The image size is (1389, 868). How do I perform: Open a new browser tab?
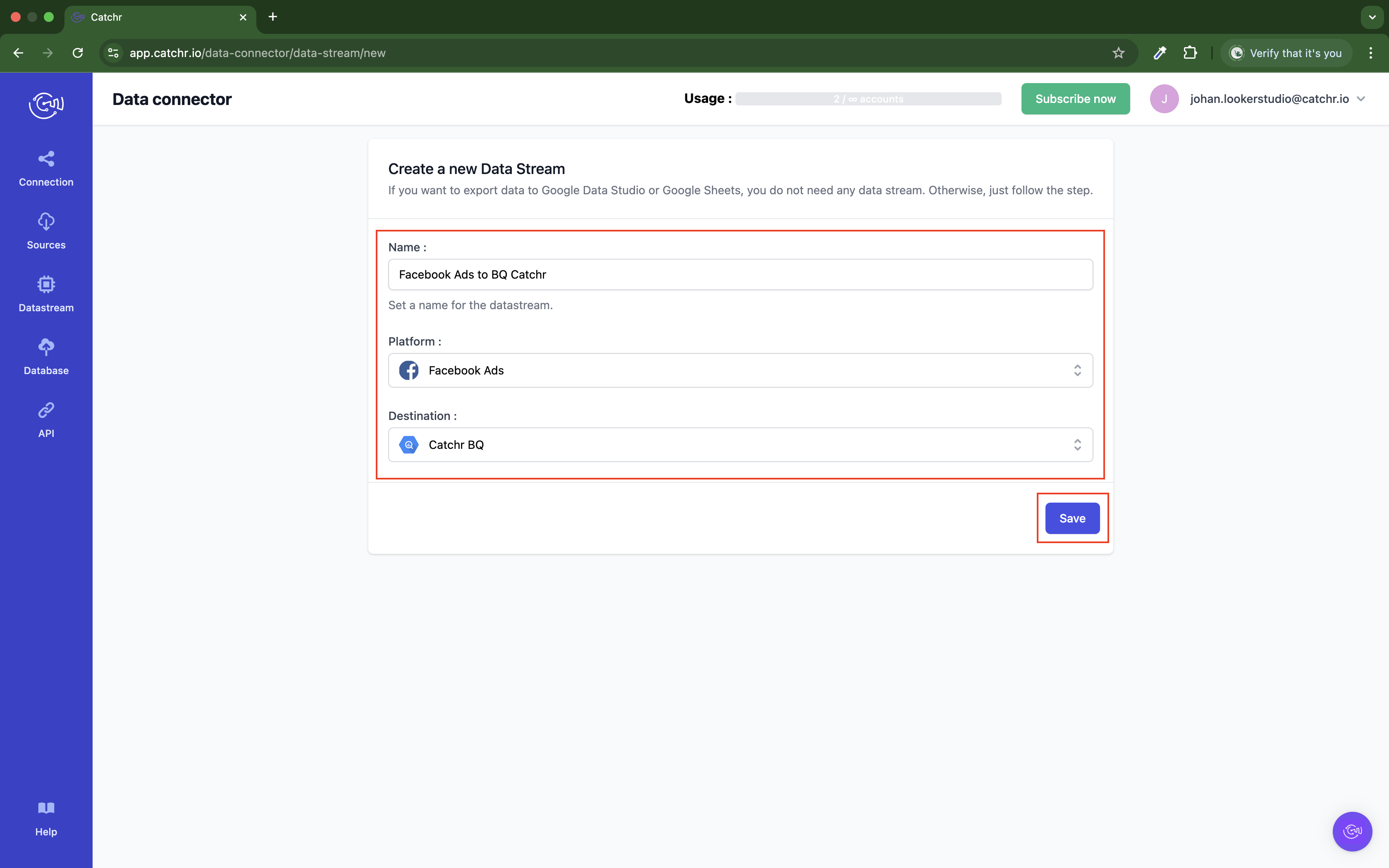[273, 17]
